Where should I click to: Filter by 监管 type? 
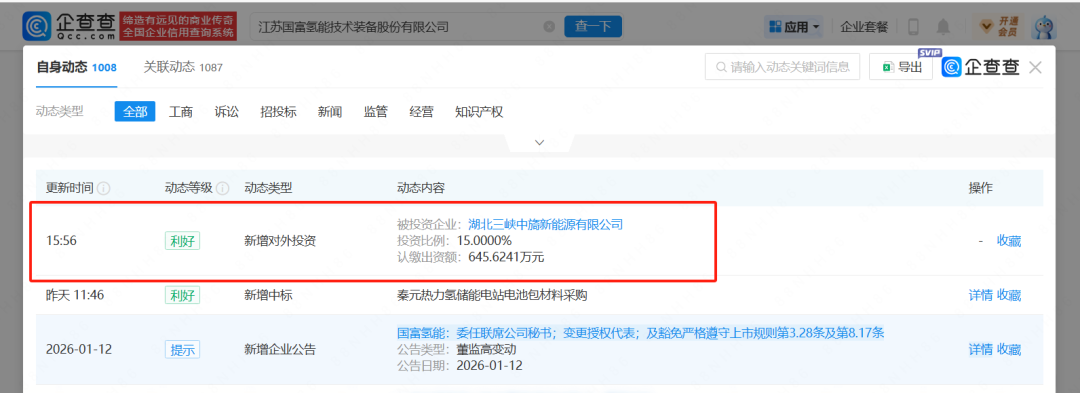coord(375,111)
